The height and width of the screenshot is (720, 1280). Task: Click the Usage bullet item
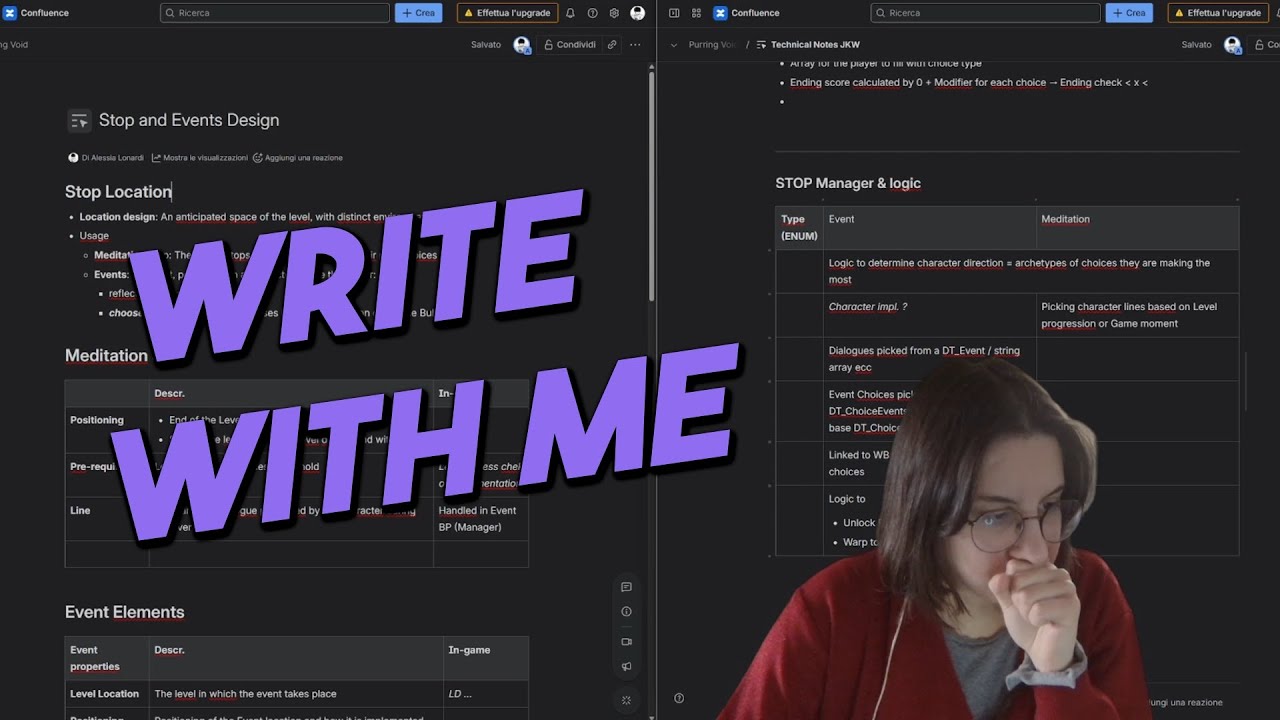94,236
